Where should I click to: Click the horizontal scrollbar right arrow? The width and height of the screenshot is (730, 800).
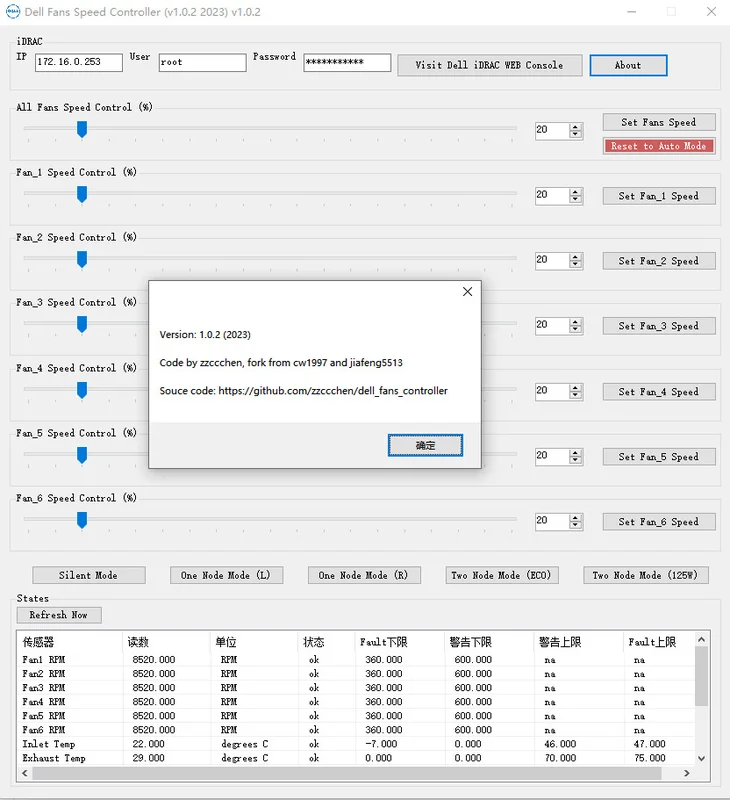point(687,773)
